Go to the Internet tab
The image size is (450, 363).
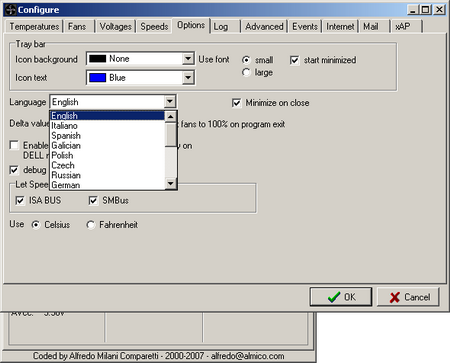coord(340,26)
